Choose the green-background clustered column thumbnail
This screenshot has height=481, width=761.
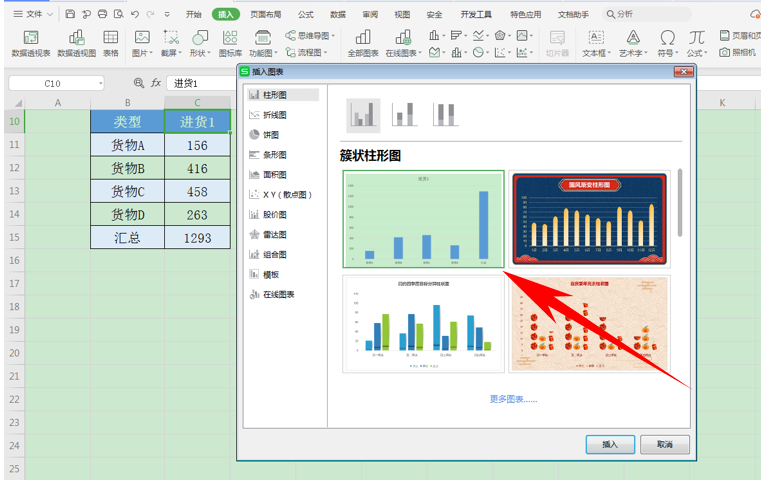point(423,219)
